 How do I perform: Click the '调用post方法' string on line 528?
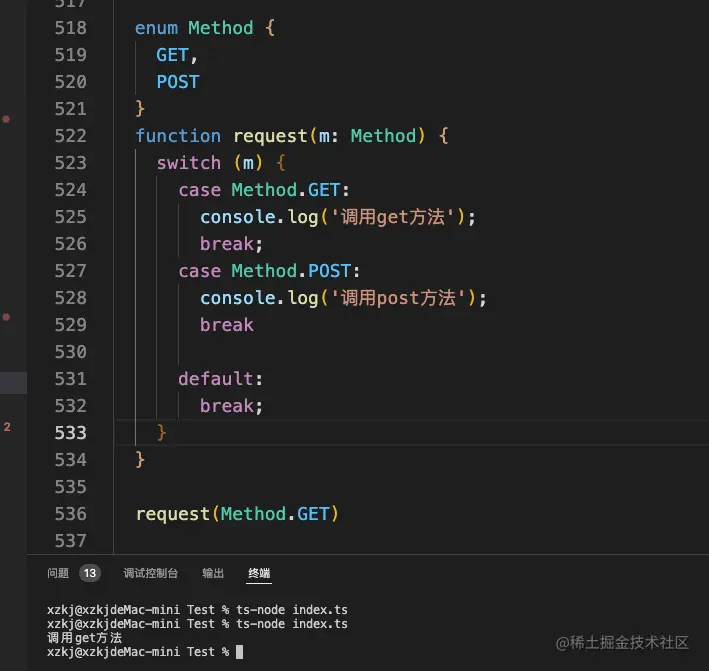tap(398, 298)
